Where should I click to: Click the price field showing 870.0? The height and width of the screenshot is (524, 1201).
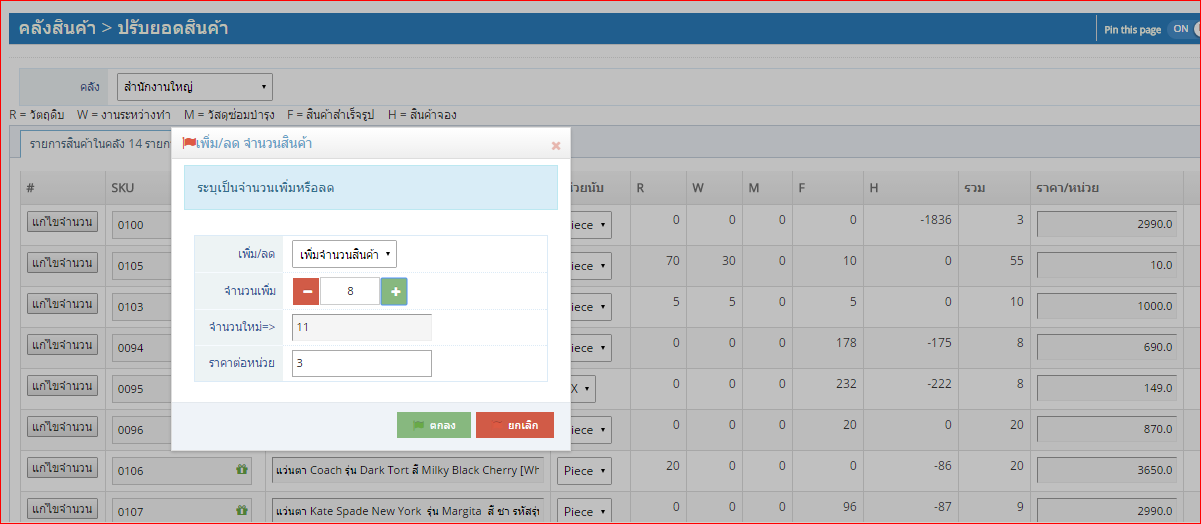(x=1108, y=430)
